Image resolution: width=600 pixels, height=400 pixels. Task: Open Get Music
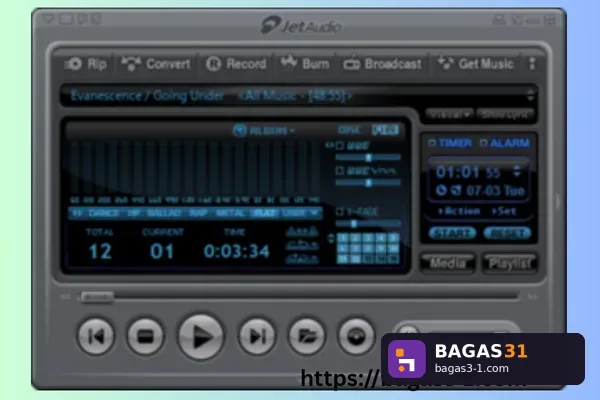coord(476,64)
